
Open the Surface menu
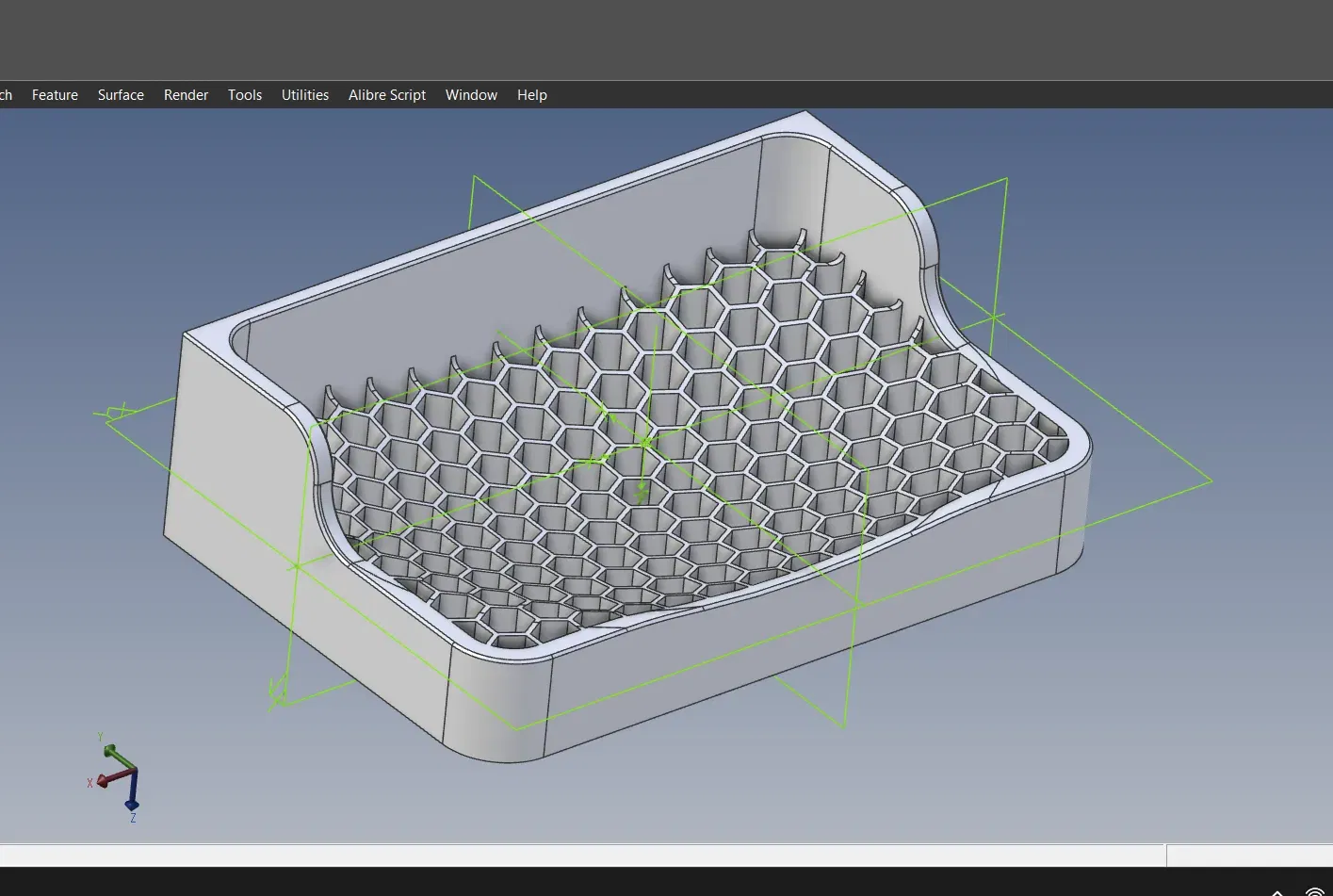(x=121, y=95)
